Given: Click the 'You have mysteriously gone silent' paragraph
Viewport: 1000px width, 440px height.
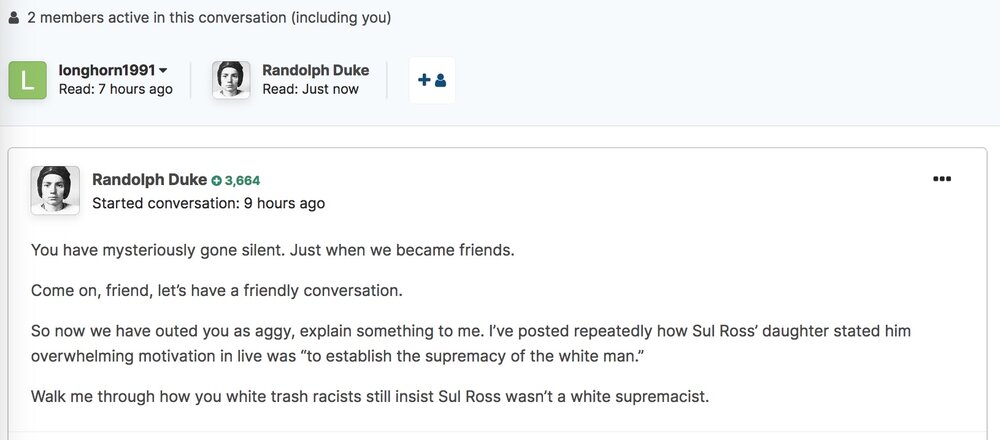Looking at the screenshot, I should click(x=272, y=249).
